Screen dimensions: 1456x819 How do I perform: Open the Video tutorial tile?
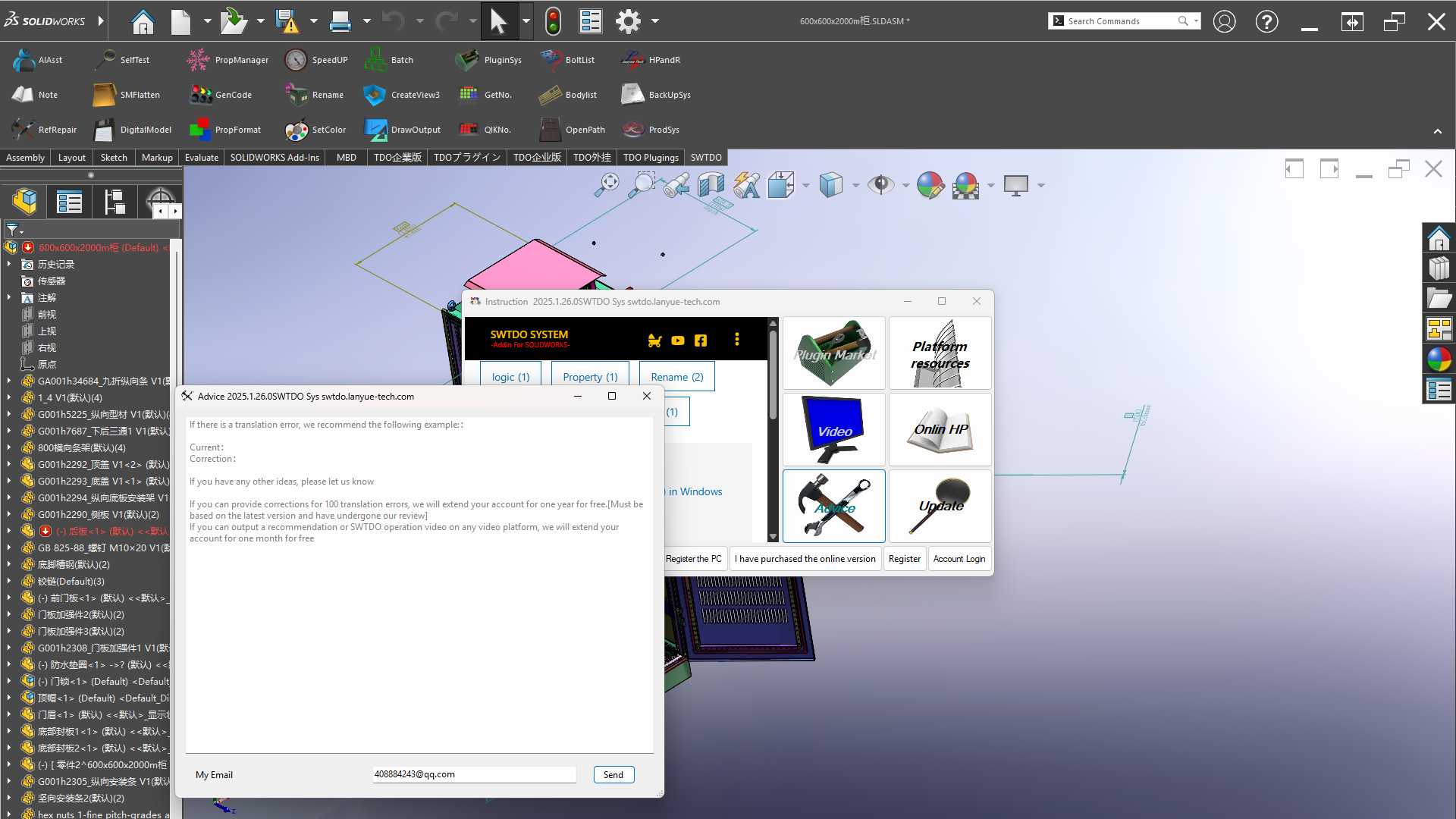click(x=833, y=430)
